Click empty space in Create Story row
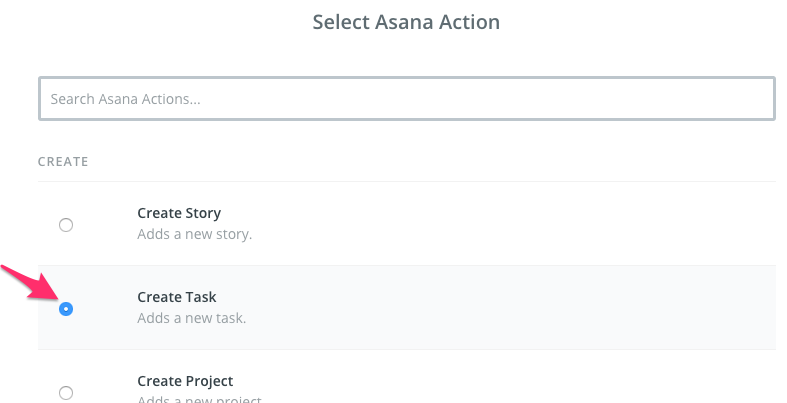 tap(502, 224)
